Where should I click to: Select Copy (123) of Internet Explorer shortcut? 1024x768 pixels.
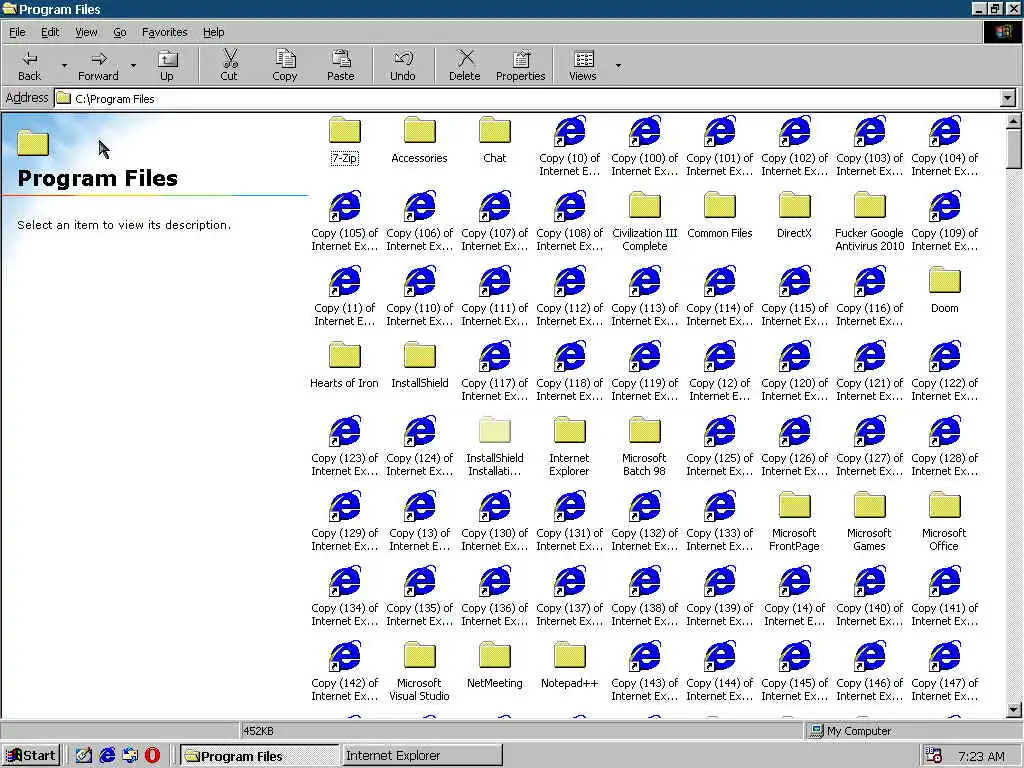(x=345, y=447)
